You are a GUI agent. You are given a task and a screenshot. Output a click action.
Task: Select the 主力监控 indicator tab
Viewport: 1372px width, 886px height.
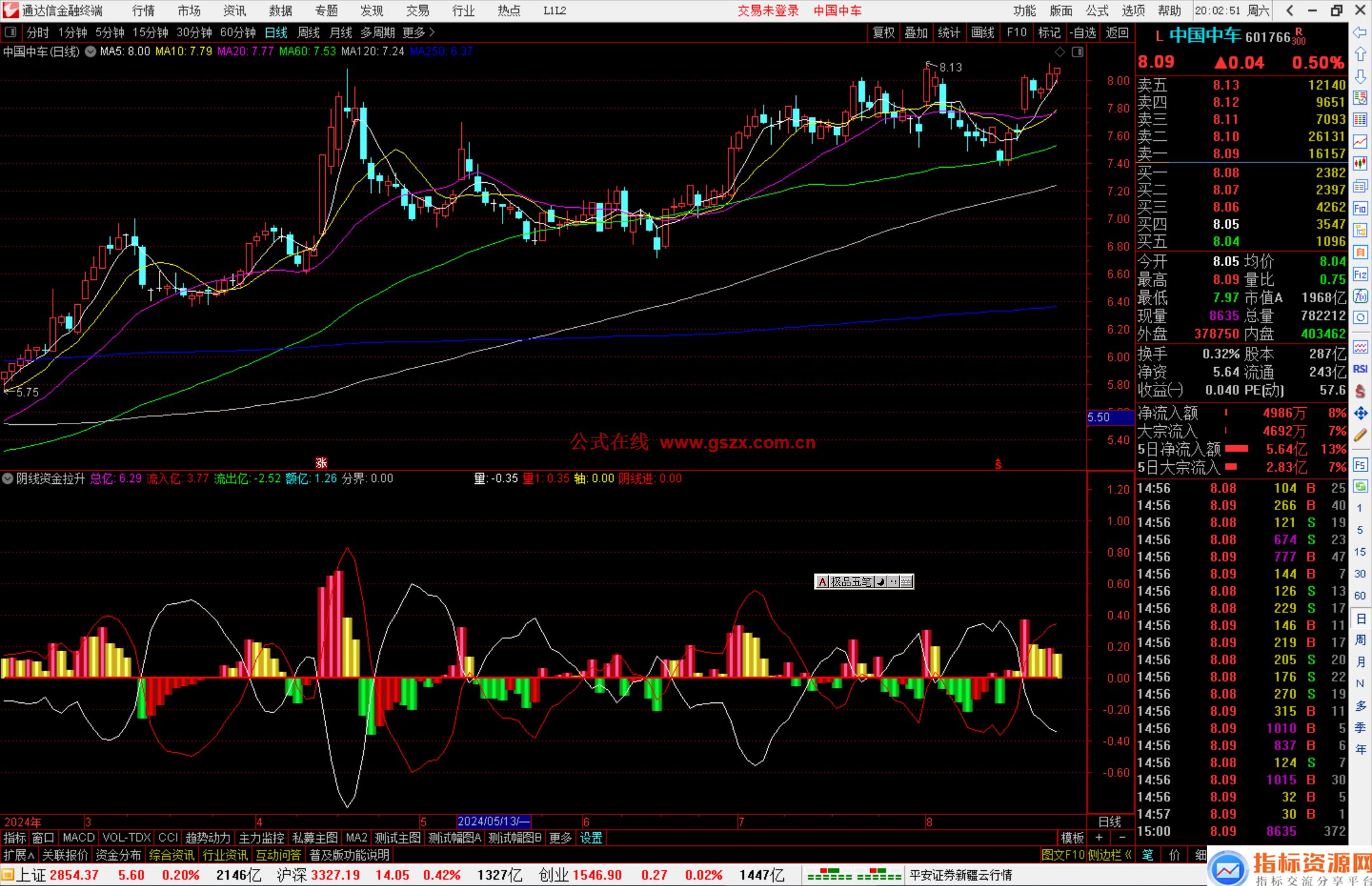(x=261, y=838)
